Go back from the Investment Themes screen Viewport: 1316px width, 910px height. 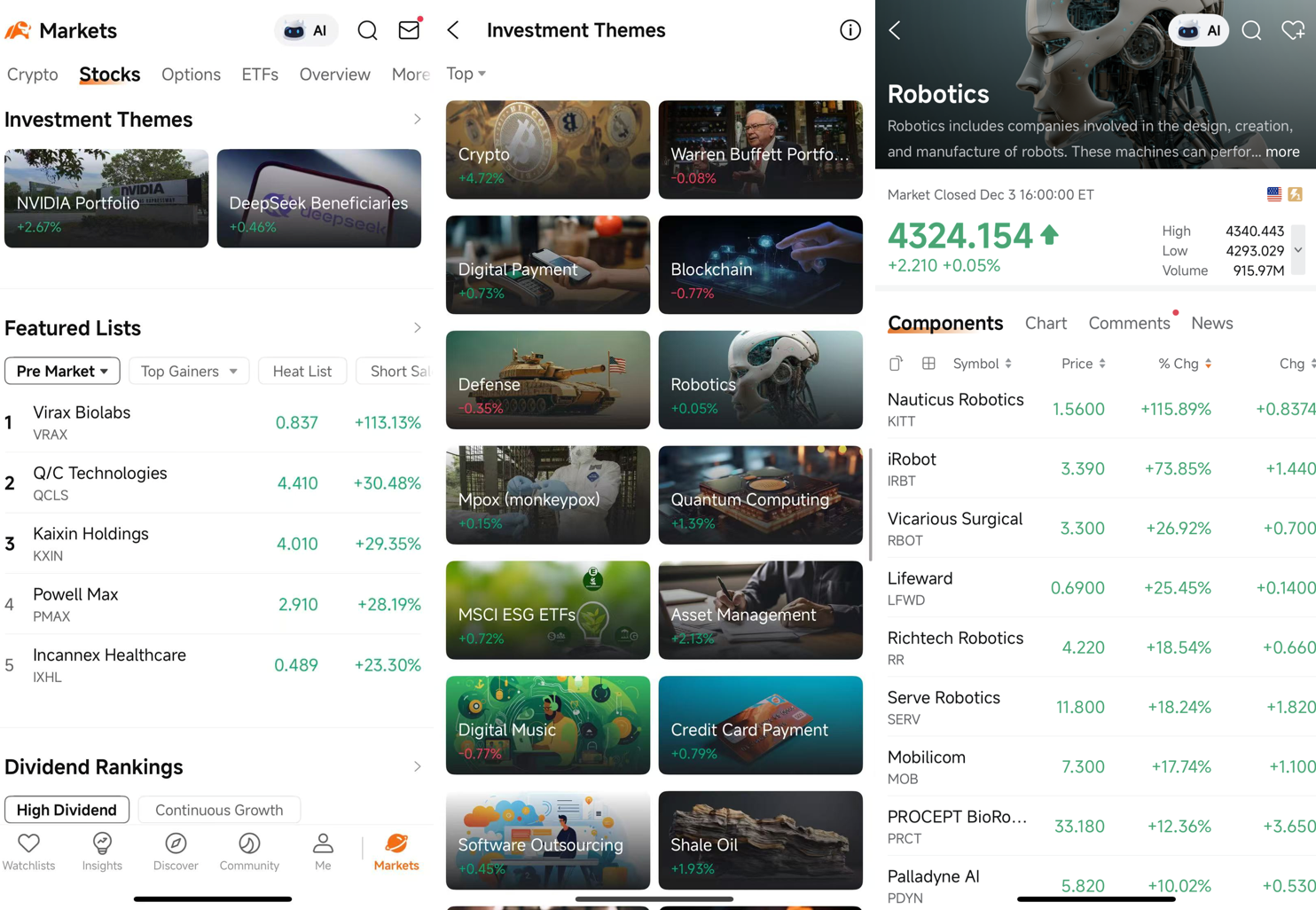(x=453, y=30)
